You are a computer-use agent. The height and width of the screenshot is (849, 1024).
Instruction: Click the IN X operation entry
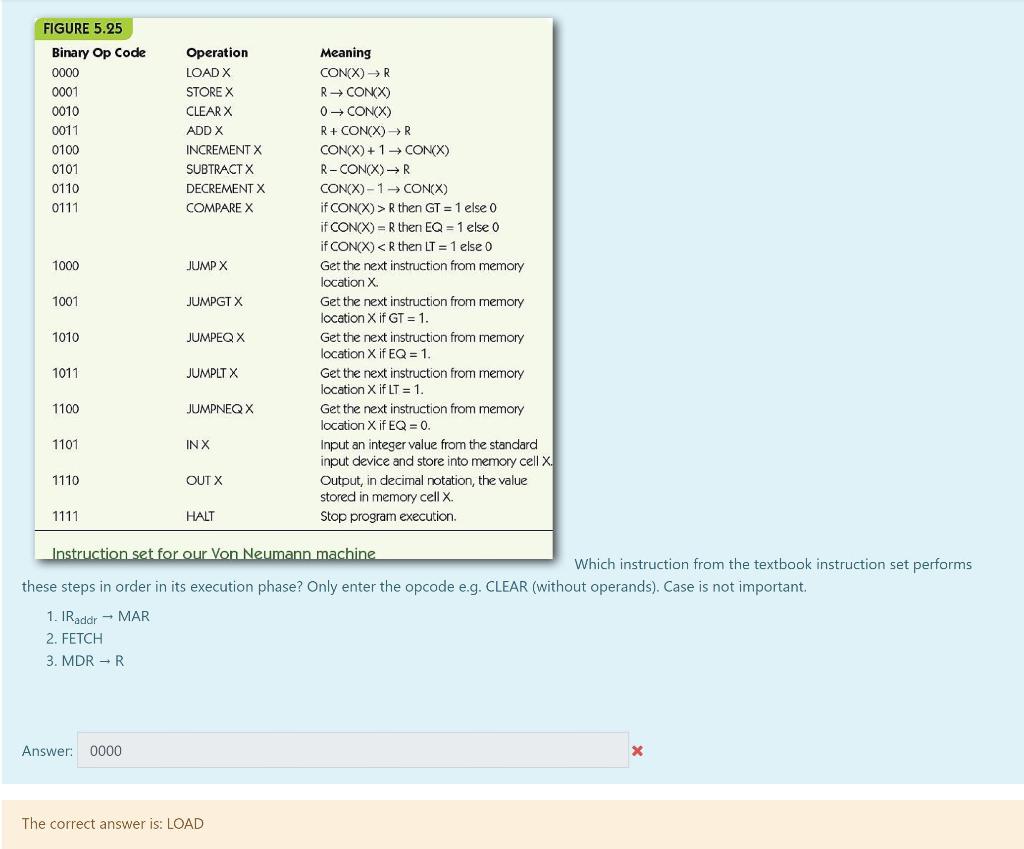(197, 444)
